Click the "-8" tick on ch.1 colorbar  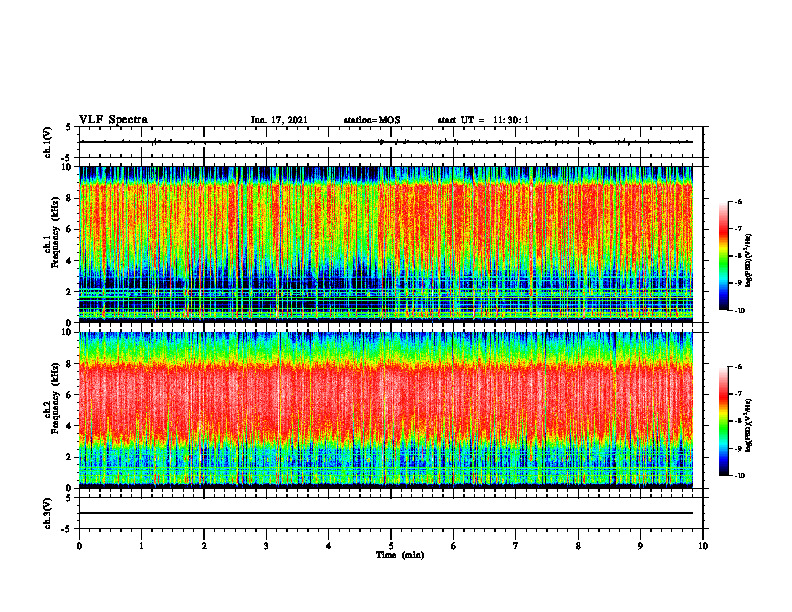(x=738, y=256)
